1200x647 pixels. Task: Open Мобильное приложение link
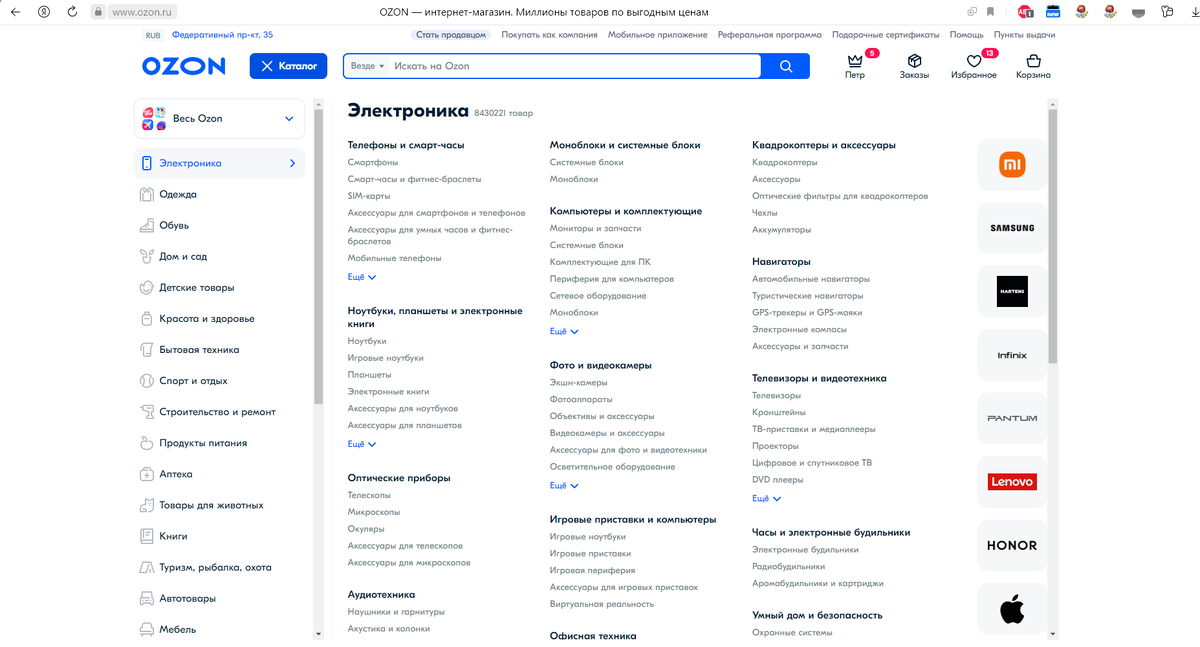[658, 35]
